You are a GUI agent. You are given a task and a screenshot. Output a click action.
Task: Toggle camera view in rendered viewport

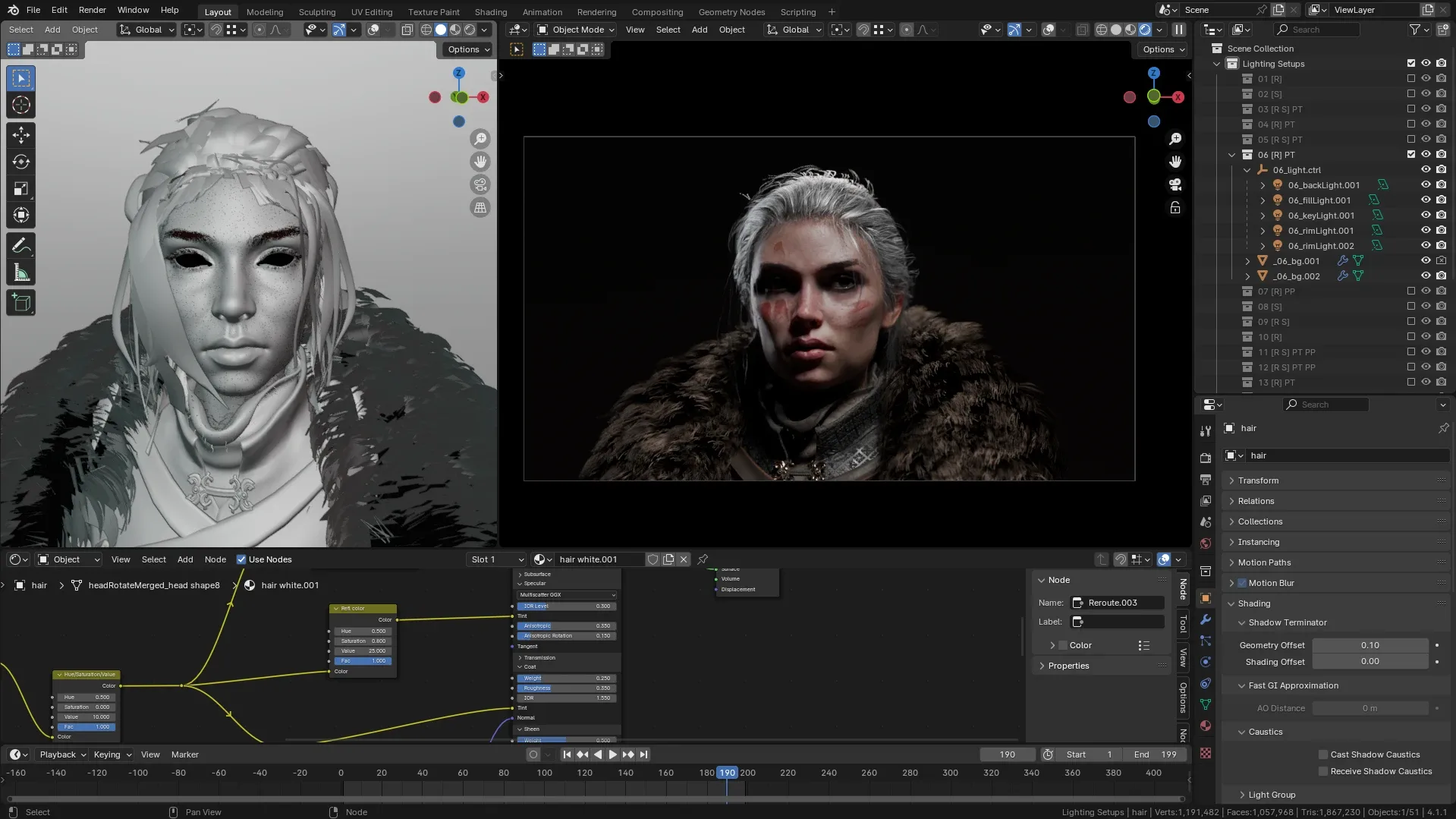point(1175,184)
